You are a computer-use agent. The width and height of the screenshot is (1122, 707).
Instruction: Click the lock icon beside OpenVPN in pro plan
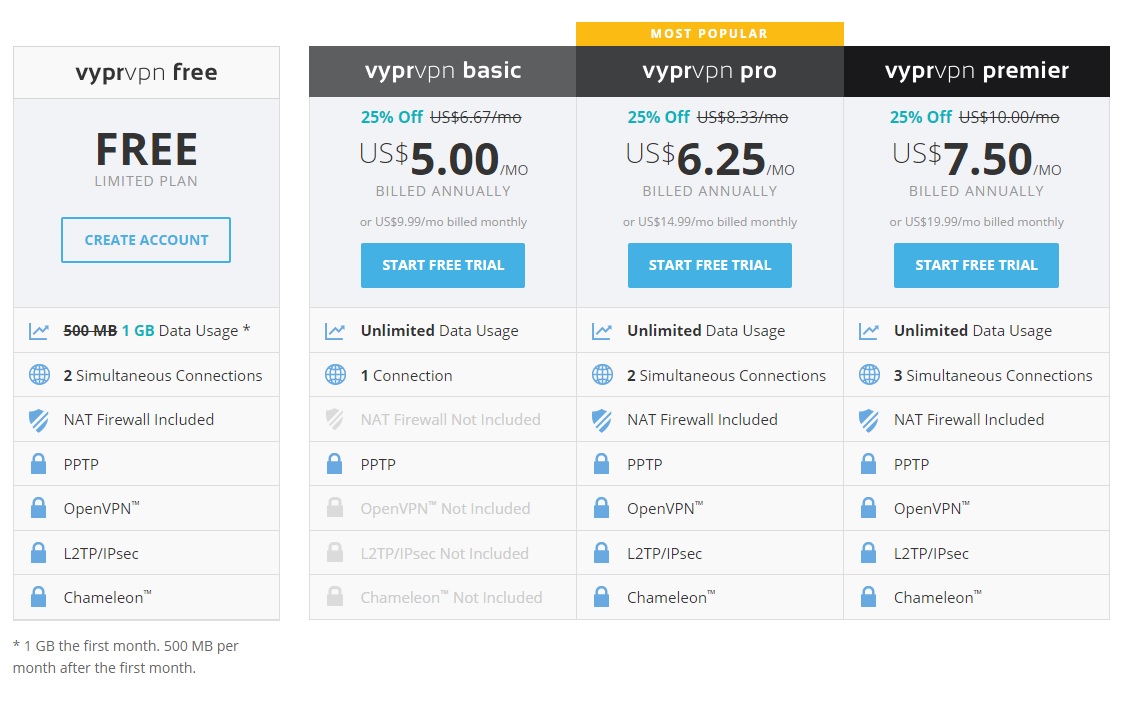[x=602, y=508]
